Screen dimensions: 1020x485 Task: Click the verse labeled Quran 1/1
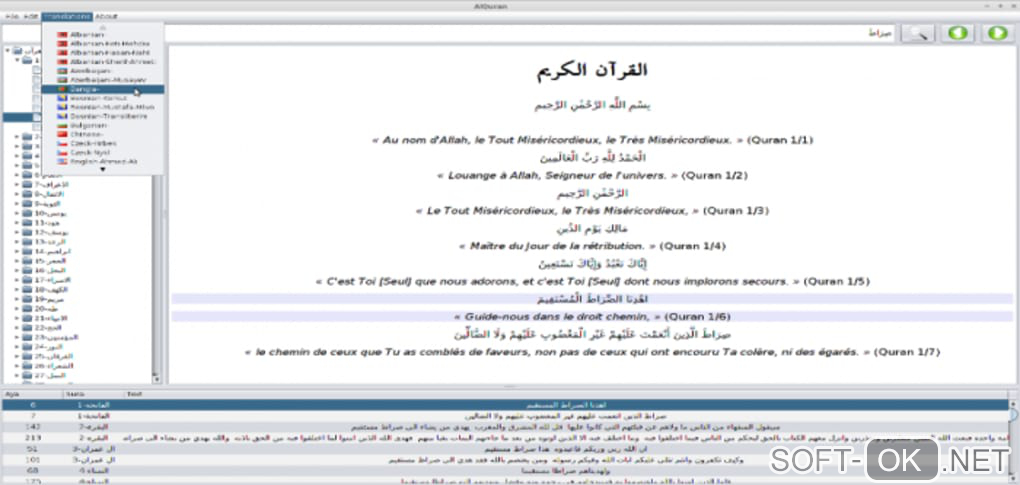point(592,140)
